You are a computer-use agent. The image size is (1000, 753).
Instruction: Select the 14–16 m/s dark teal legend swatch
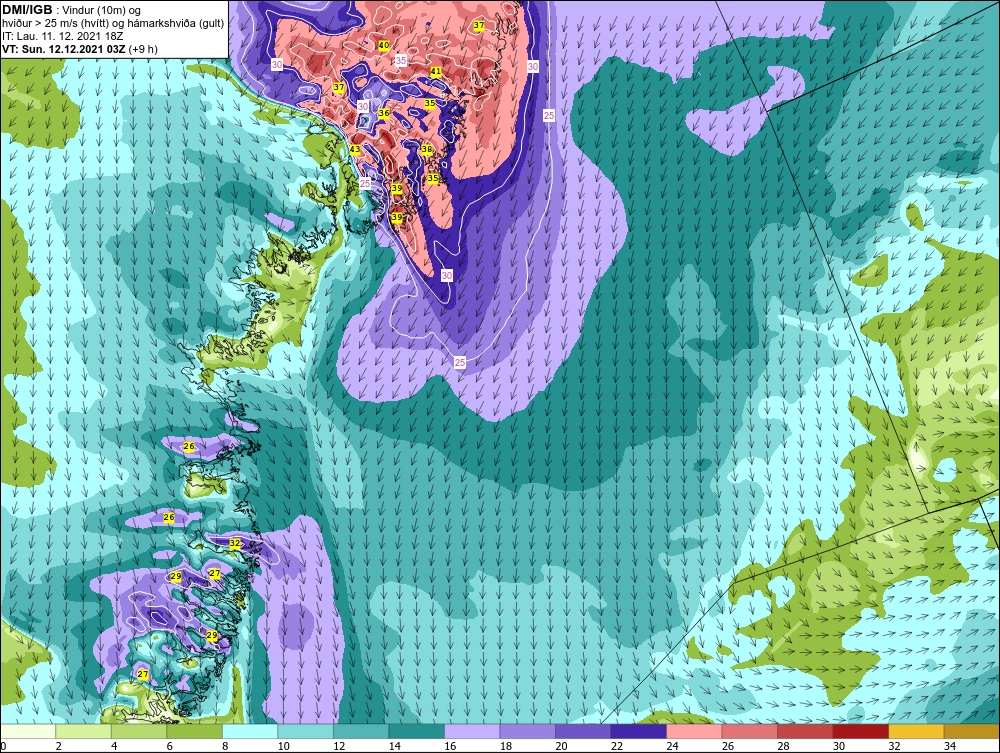416,731
